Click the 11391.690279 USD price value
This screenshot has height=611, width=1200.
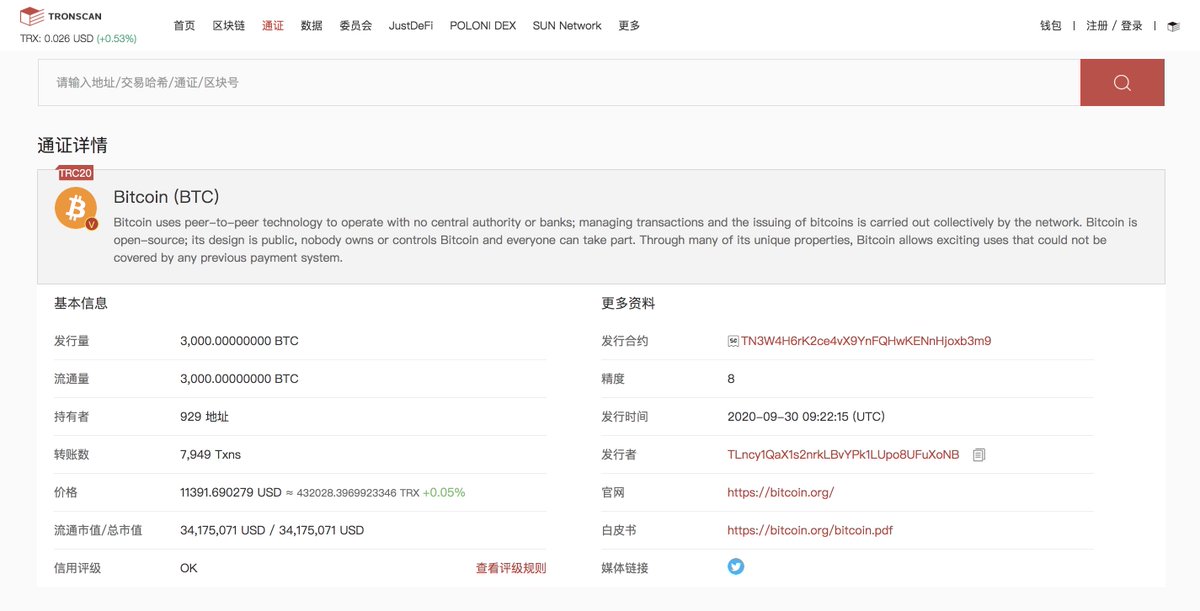231,493
